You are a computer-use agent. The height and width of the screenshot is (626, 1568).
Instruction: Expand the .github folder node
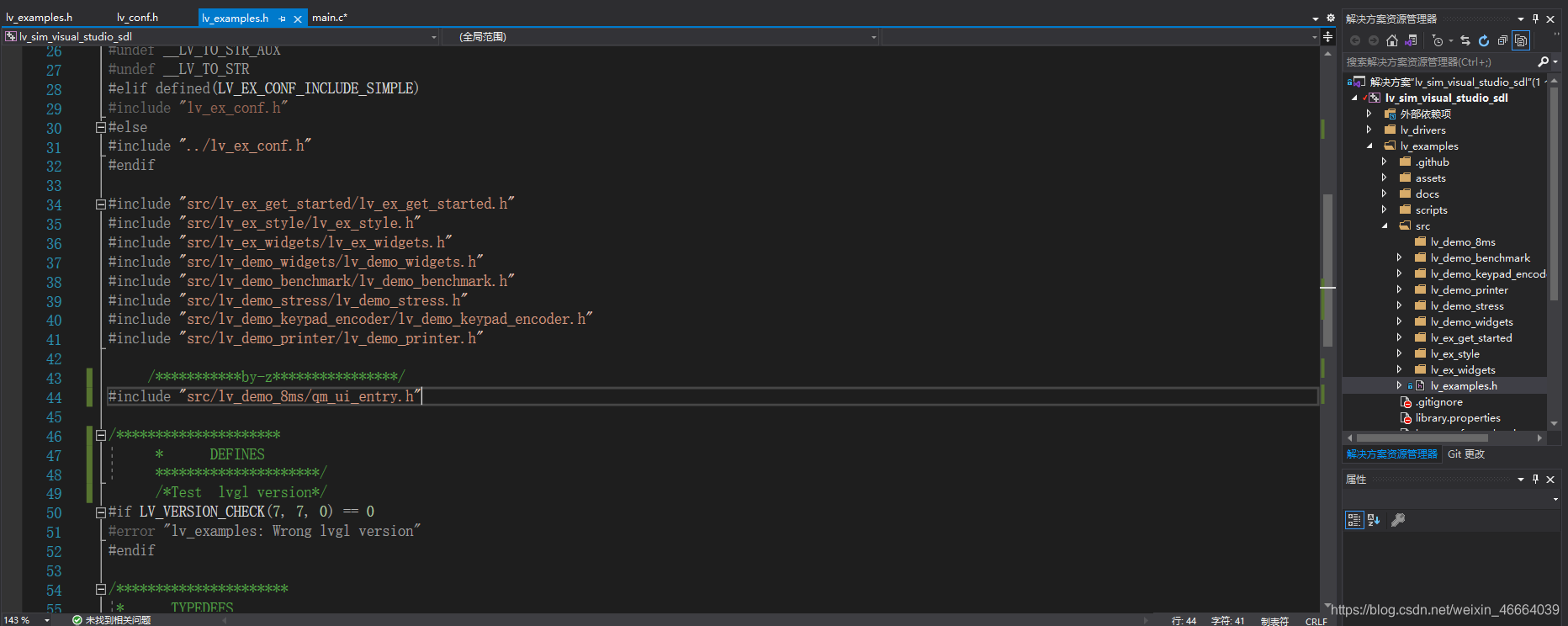coord(1384,162)
